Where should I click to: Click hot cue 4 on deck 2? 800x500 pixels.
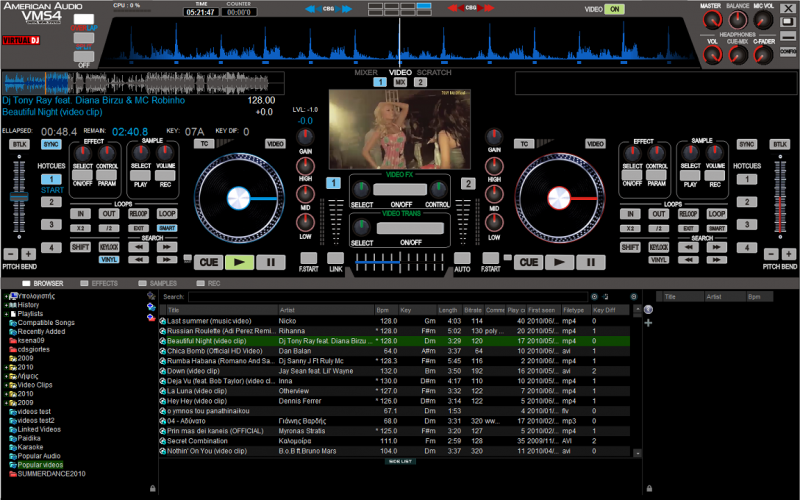coord(747,248)
